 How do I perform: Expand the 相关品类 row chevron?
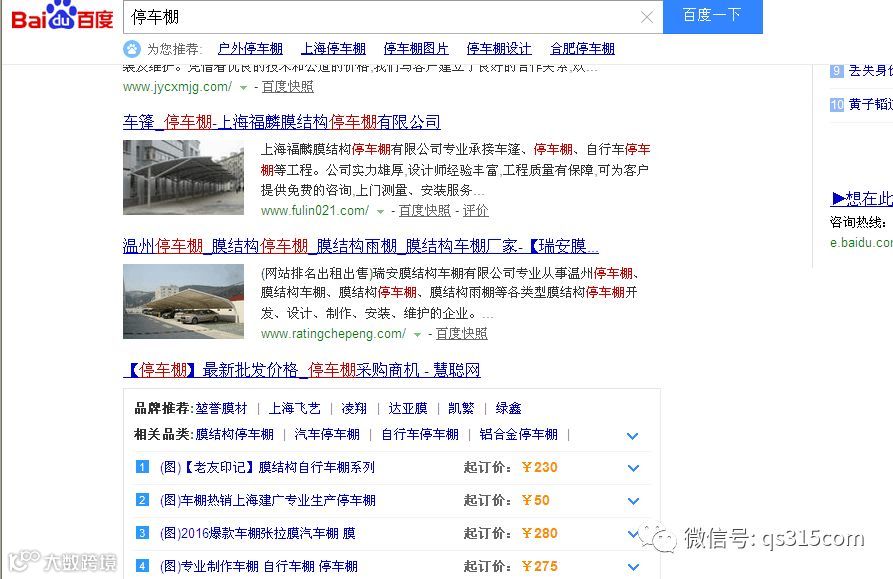tap(632, 436)
